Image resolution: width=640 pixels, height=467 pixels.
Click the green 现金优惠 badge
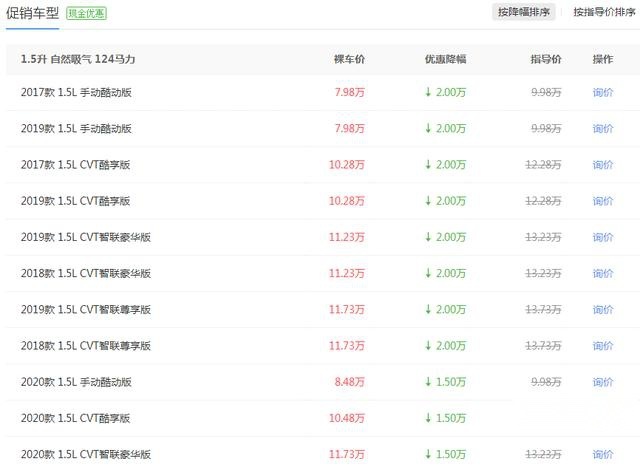click(86, 13)
